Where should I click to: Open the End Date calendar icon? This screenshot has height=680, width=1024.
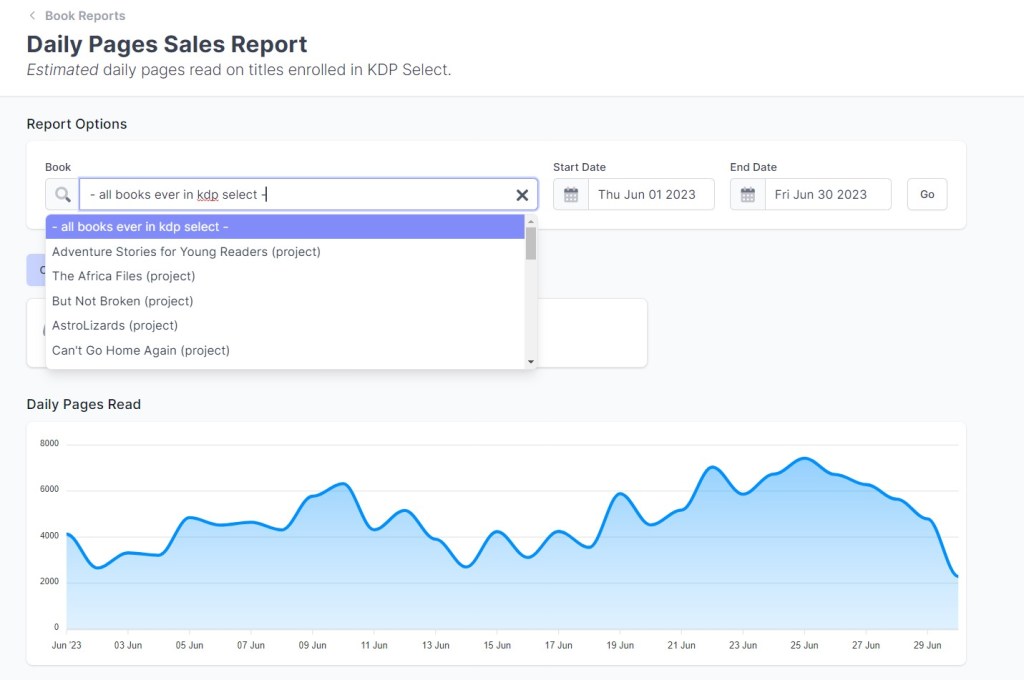tap(747, 195)
